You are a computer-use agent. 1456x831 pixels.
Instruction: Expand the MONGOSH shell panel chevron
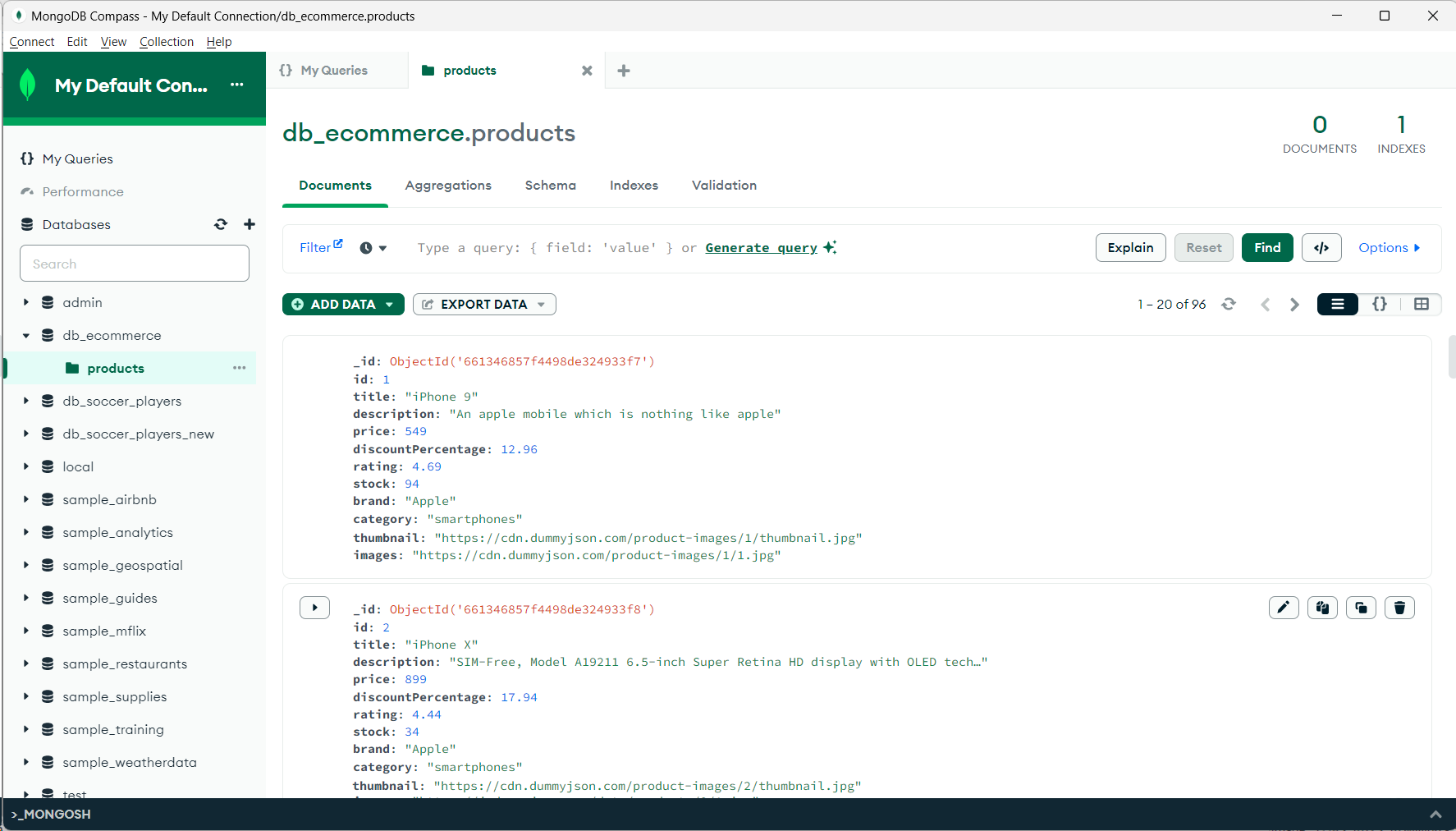pyautogui.click(x=1435, y=815)
